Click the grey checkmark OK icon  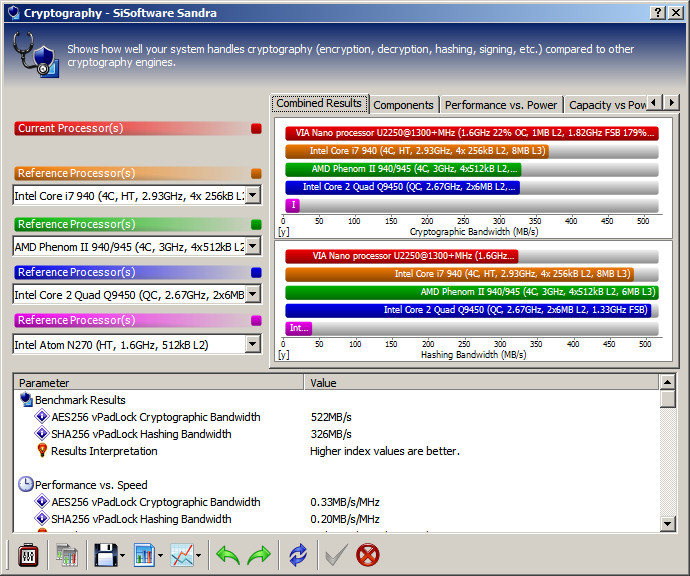tap(336, 554)
